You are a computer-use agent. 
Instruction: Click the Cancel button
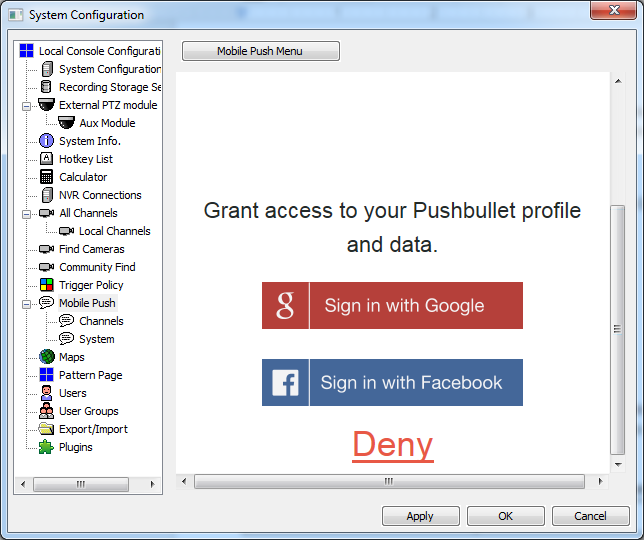coord(591,516)
